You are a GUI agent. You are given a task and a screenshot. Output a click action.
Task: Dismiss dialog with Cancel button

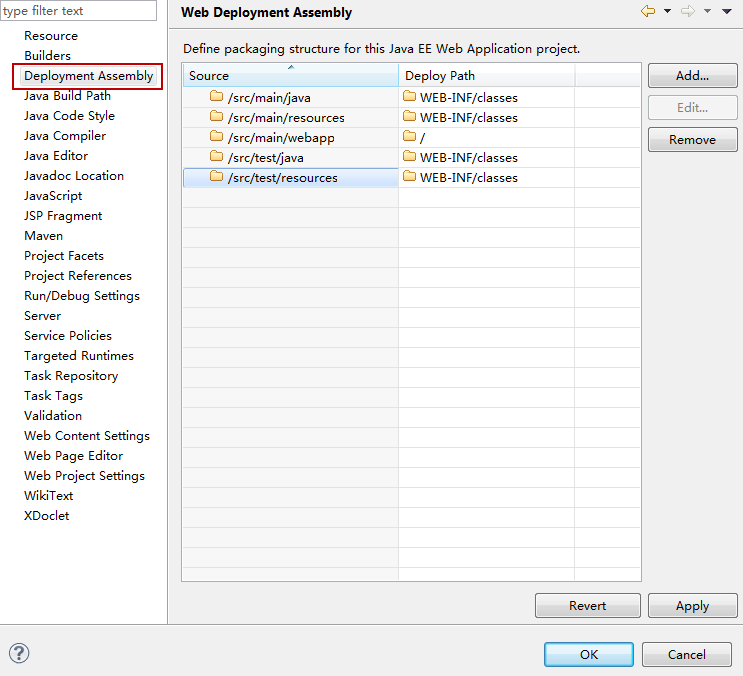click(687, 654)
